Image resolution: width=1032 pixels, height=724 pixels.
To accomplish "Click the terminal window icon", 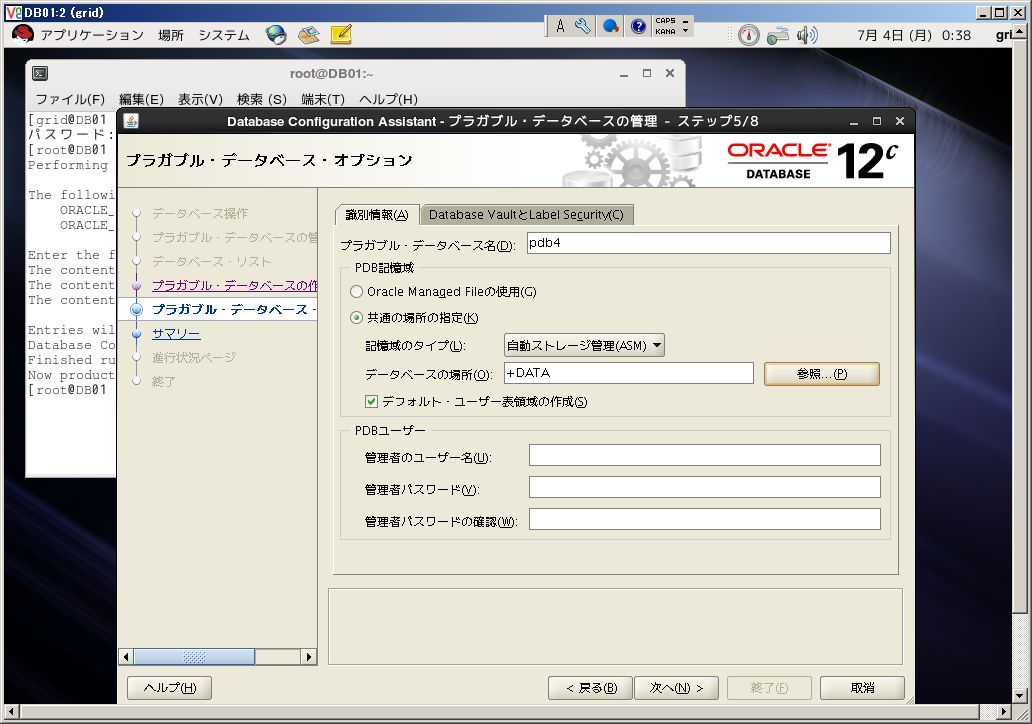I will pos(40,74).
